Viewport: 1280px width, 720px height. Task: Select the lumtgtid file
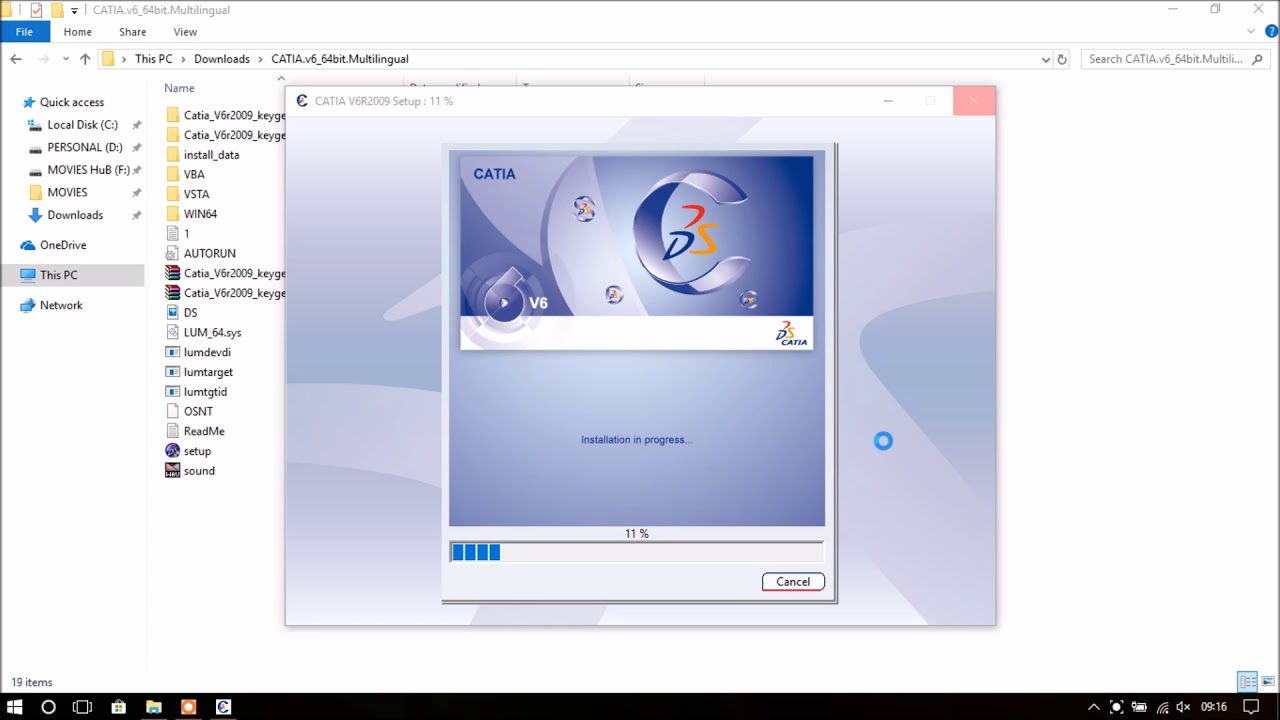tap(205, 392)
